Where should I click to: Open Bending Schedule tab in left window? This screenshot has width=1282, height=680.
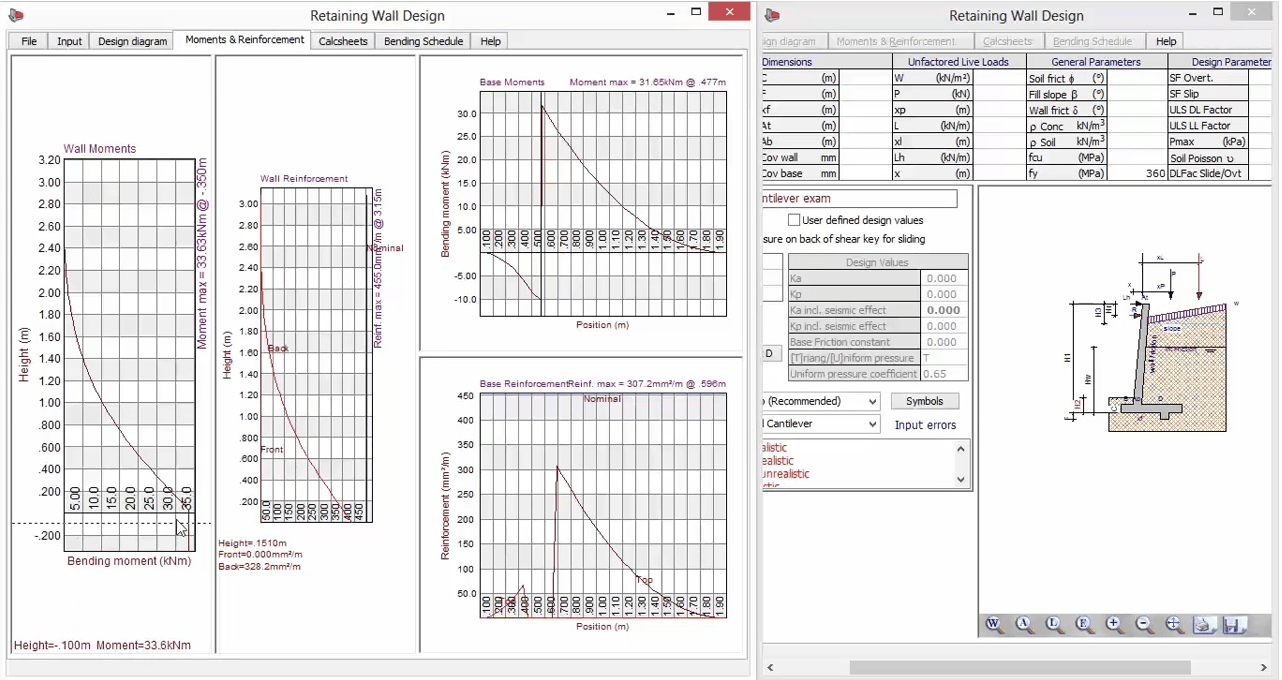[x=424, y=41]
